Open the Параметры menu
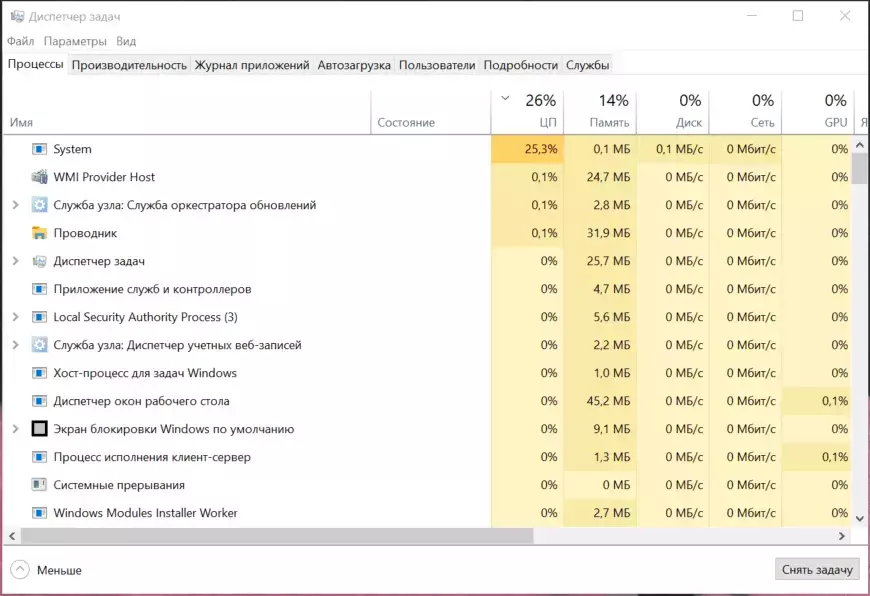Screen dimensions: 870x596 75,41
